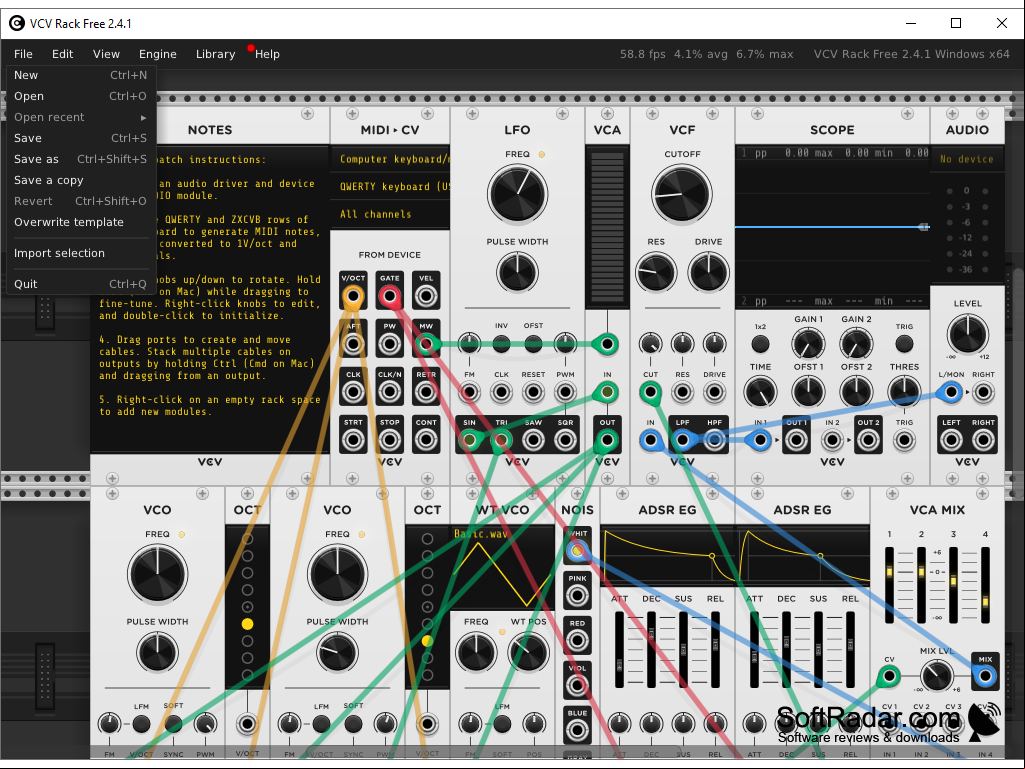Image resolution: width=1025 pixels, height=769 pixels.
Task: Open the Engine menu
Action: click(x=158, y=54)
